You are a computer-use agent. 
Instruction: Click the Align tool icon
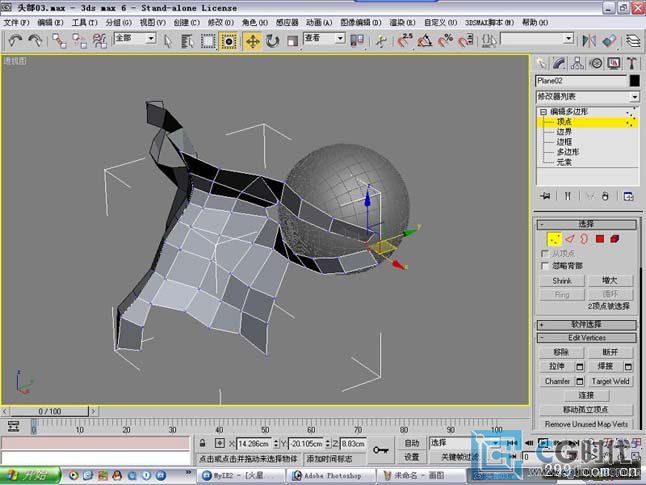tap(609, 40)
